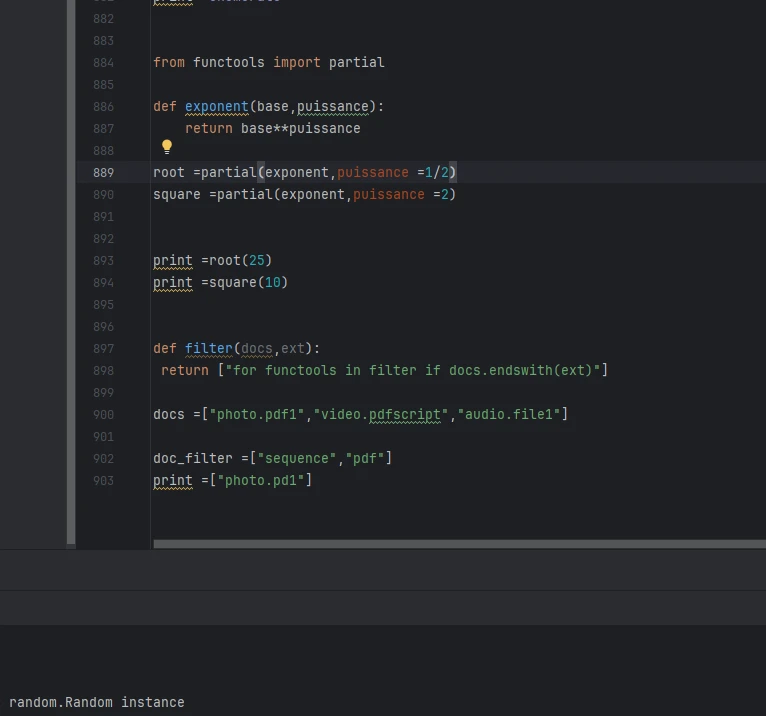
Task: Click line number 889 in the gutter
Action: point(104,172)
